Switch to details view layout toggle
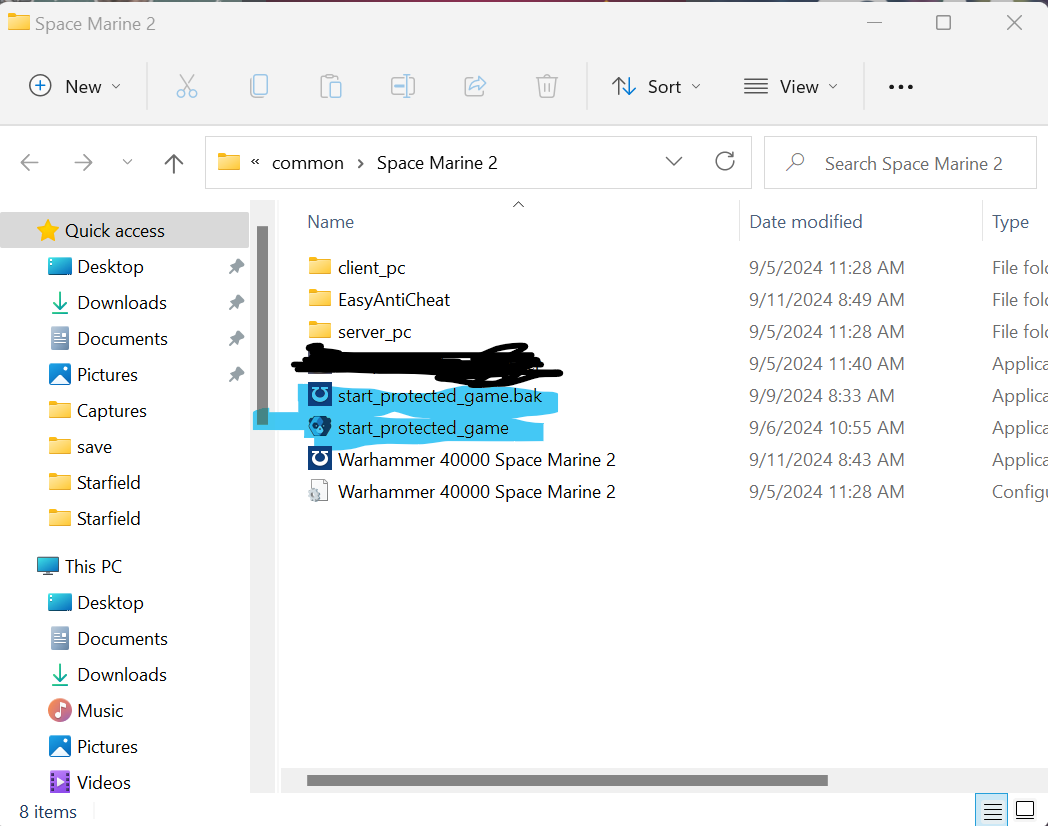Viewport: 1048px width, 826px height. [x=992, y=809]
